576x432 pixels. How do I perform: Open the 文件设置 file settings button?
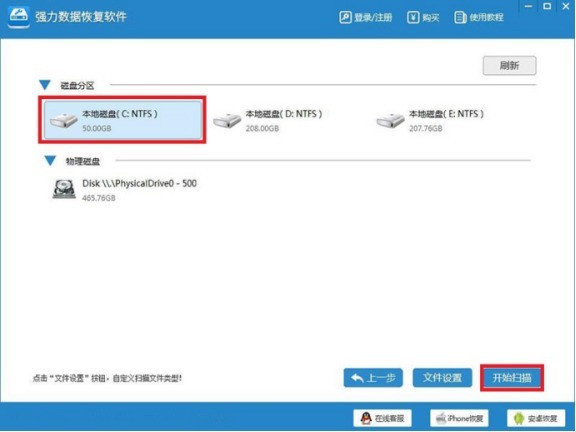coord(442,378)
